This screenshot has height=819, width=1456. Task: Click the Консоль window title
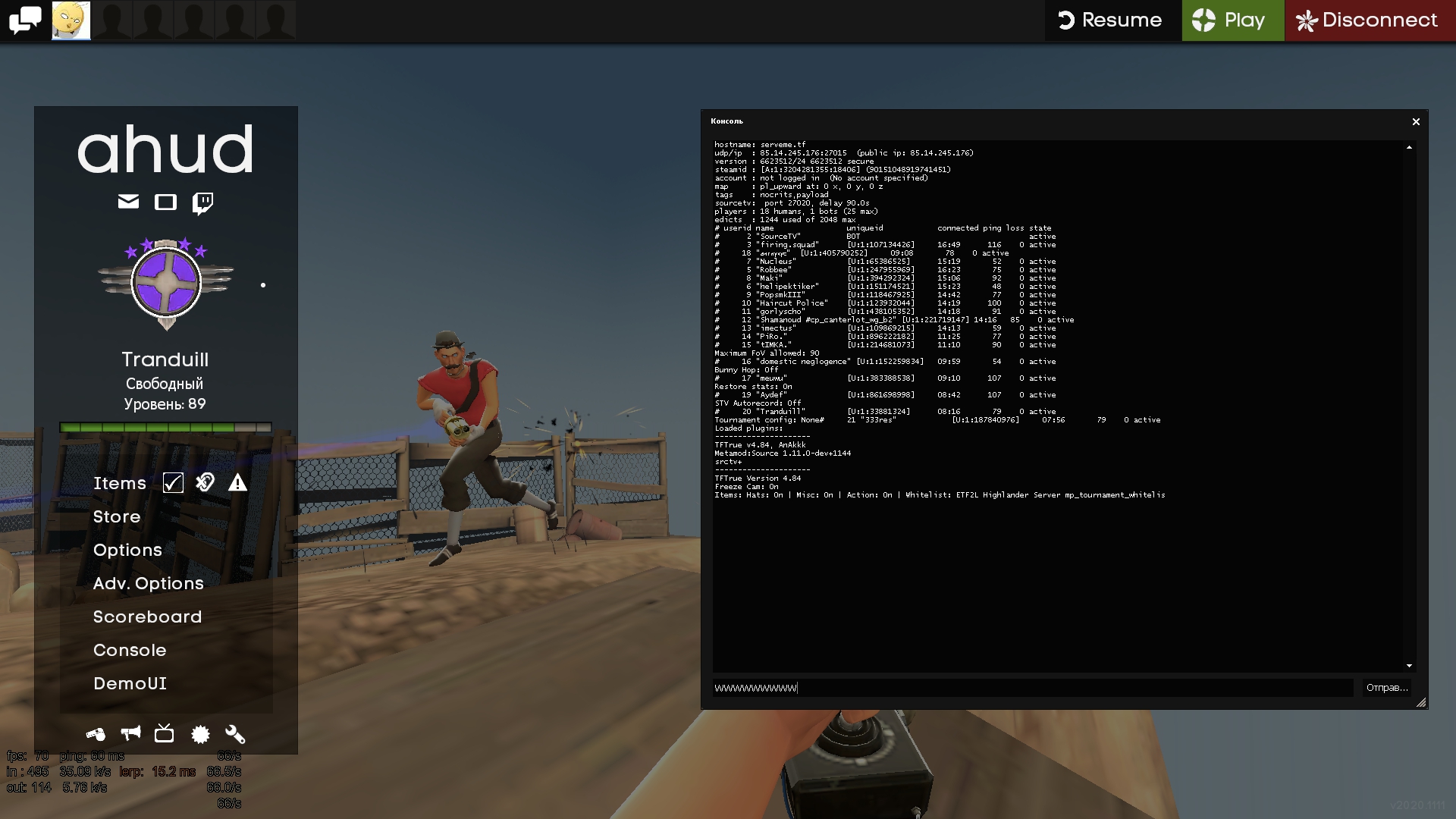726,121
